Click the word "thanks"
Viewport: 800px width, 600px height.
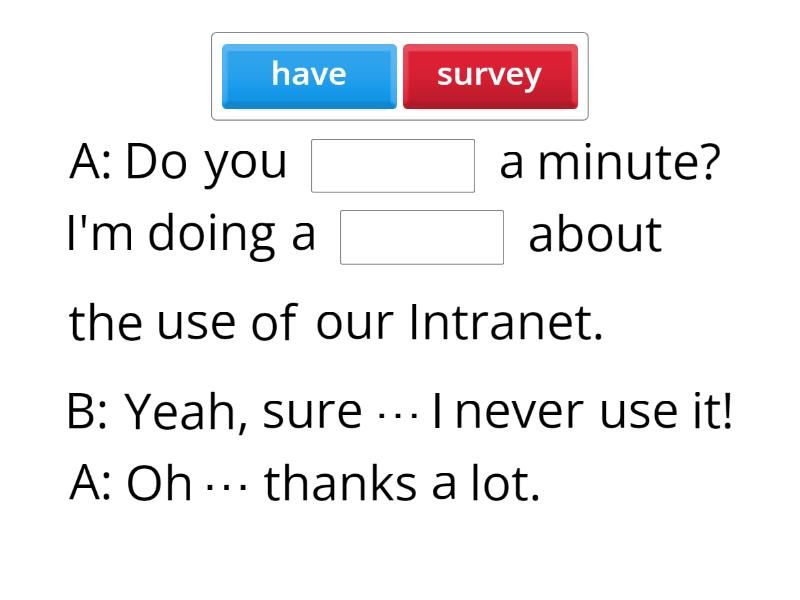point(340,484)
